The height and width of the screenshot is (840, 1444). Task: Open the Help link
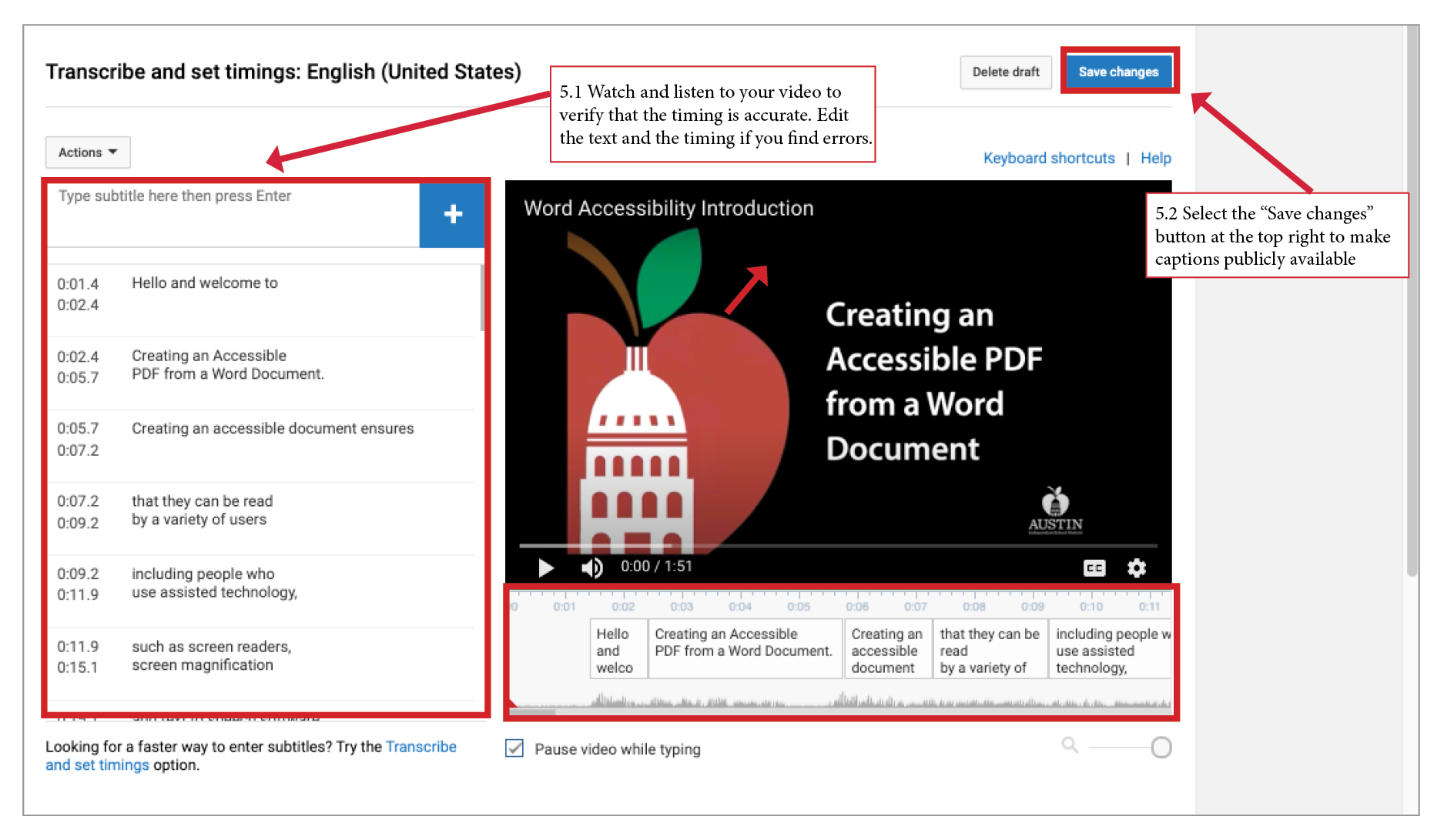tap(1155, 158)
